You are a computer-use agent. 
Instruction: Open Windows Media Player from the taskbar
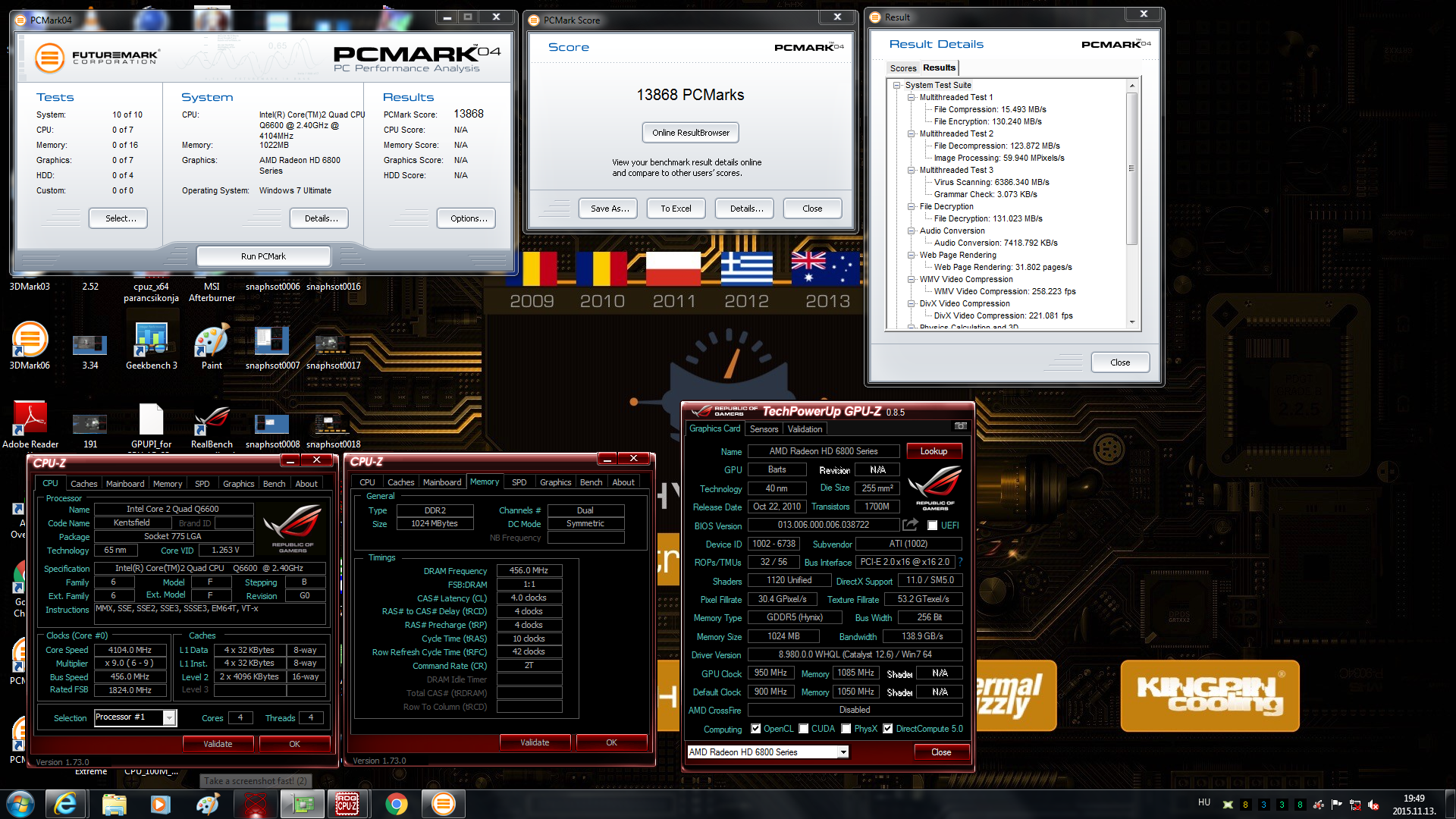point(160,804)
